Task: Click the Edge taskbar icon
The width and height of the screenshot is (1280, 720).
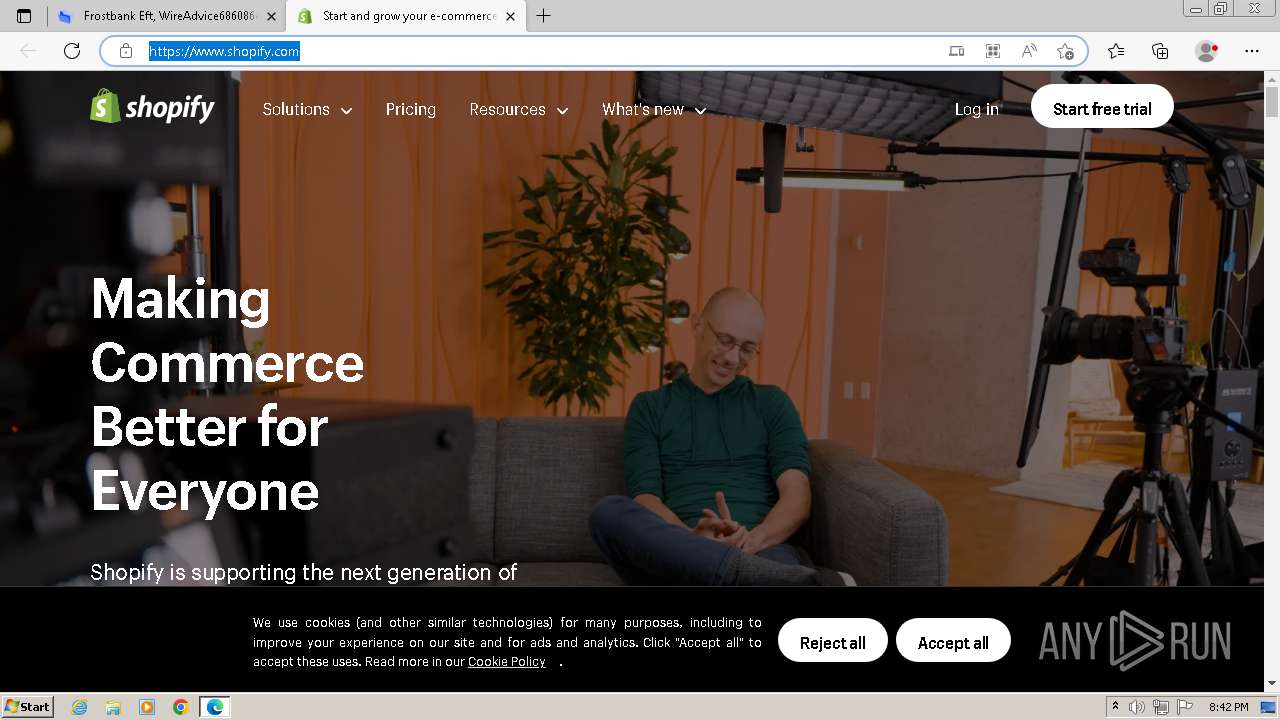Action: click(x=215, y=707)
